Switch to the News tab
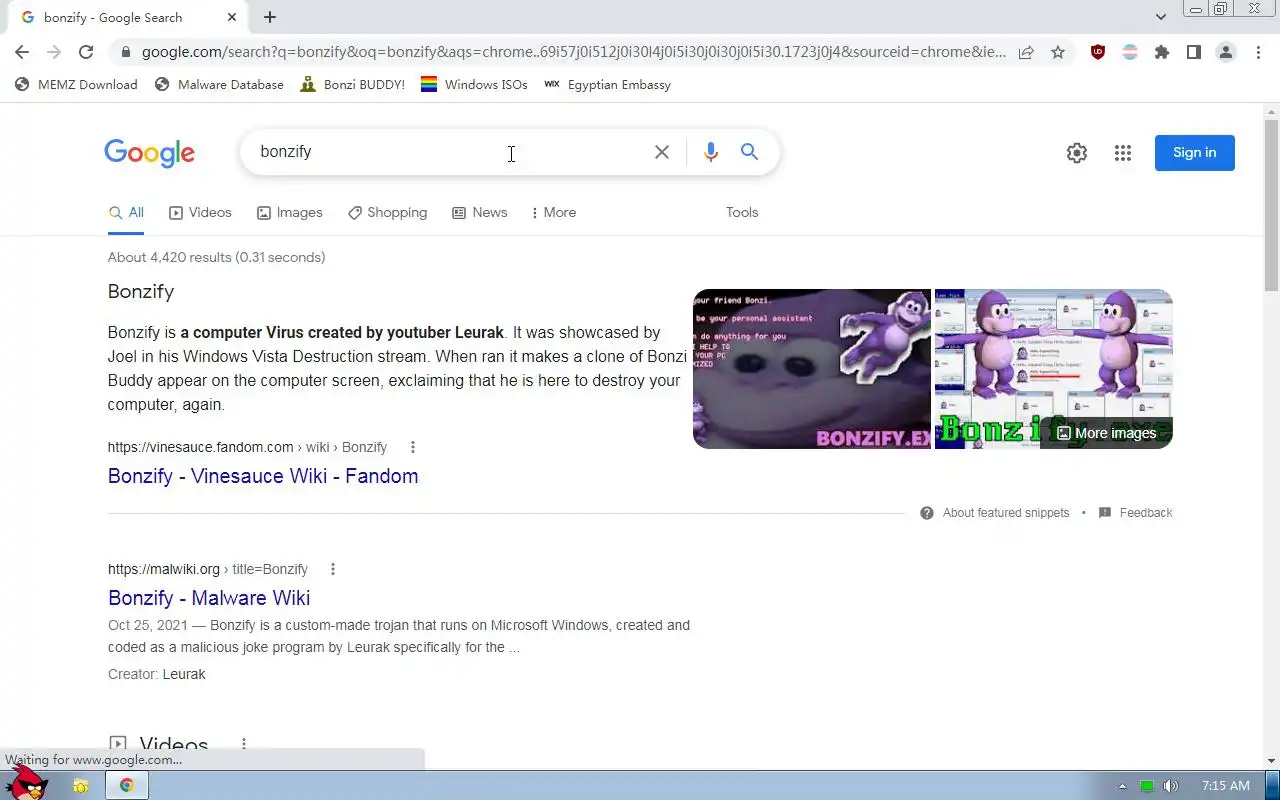Viewport: 1280px width, 800px height. [x=480, y=213]
